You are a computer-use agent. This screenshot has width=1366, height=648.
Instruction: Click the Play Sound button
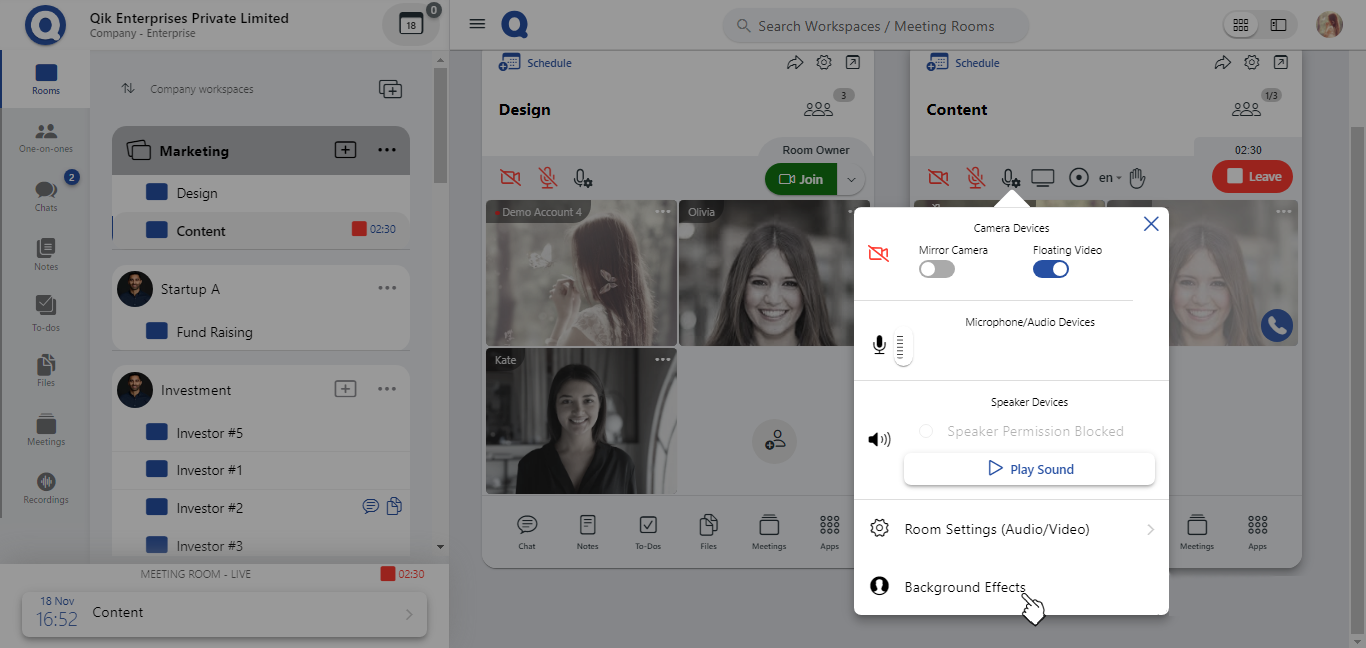(x=1029, y=469)
